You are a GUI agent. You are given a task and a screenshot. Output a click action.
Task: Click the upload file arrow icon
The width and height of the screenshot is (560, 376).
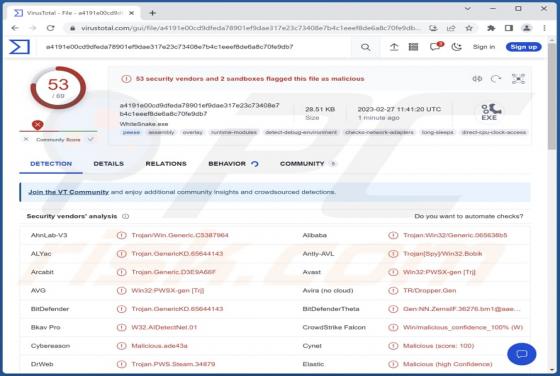(394, 47)
